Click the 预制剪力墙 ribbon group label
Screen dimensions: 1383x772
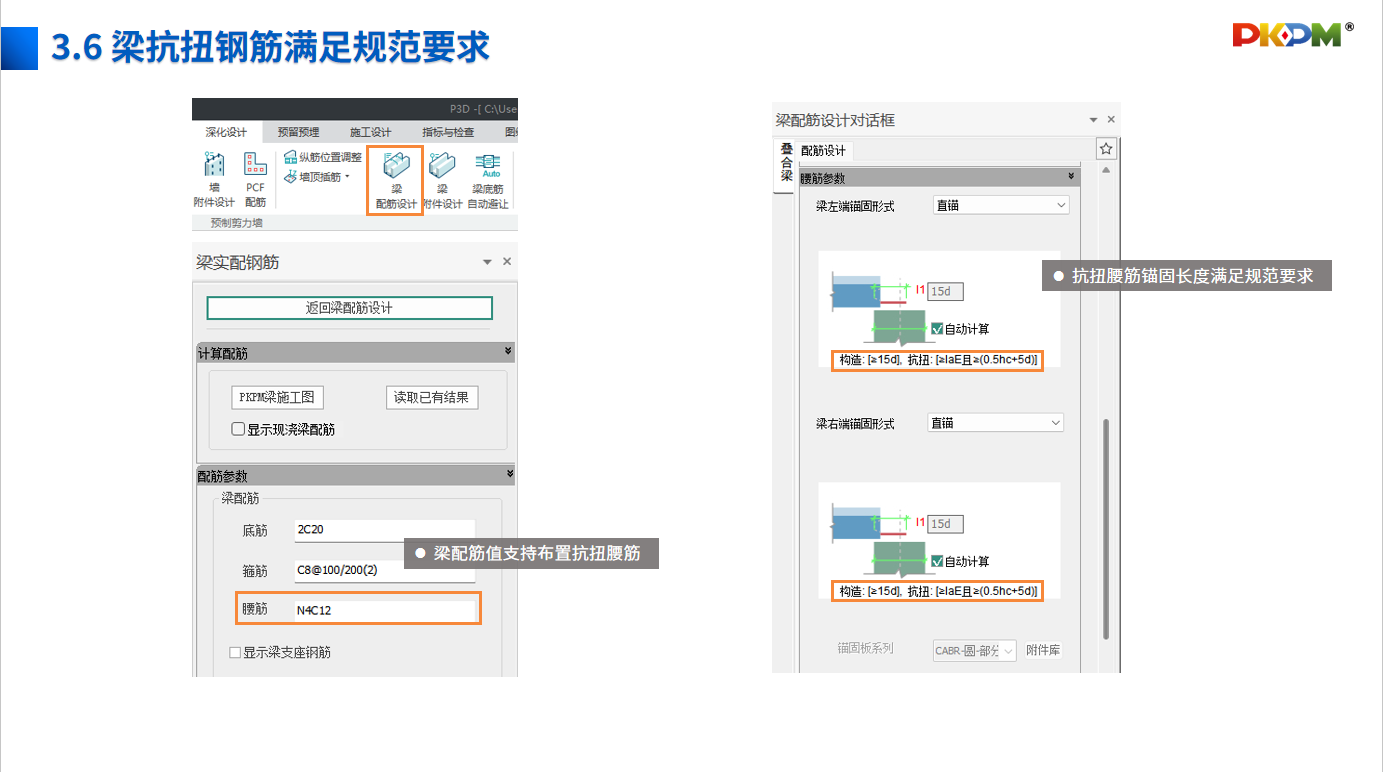pos(236,223)
